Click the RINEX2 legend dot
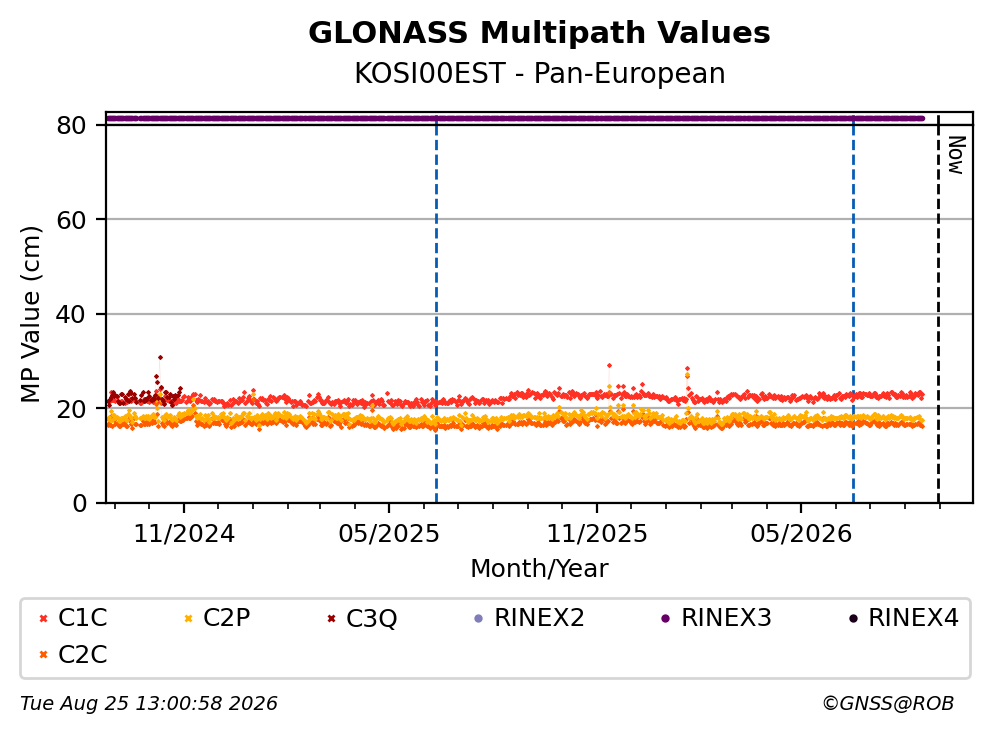This screenshot has height=734, width=993. click(479, 618)
